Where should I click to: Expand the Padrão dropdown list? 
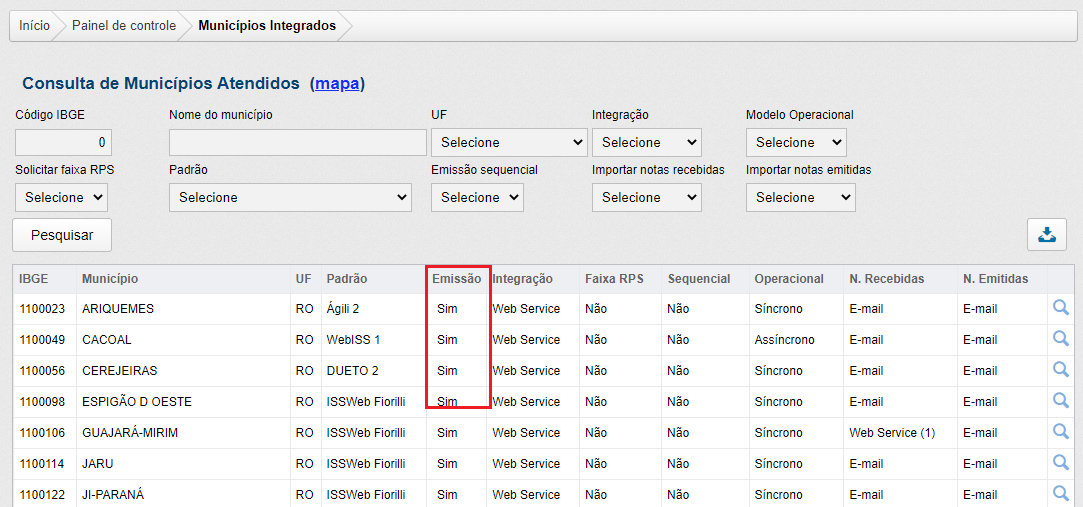click(290, 197)
